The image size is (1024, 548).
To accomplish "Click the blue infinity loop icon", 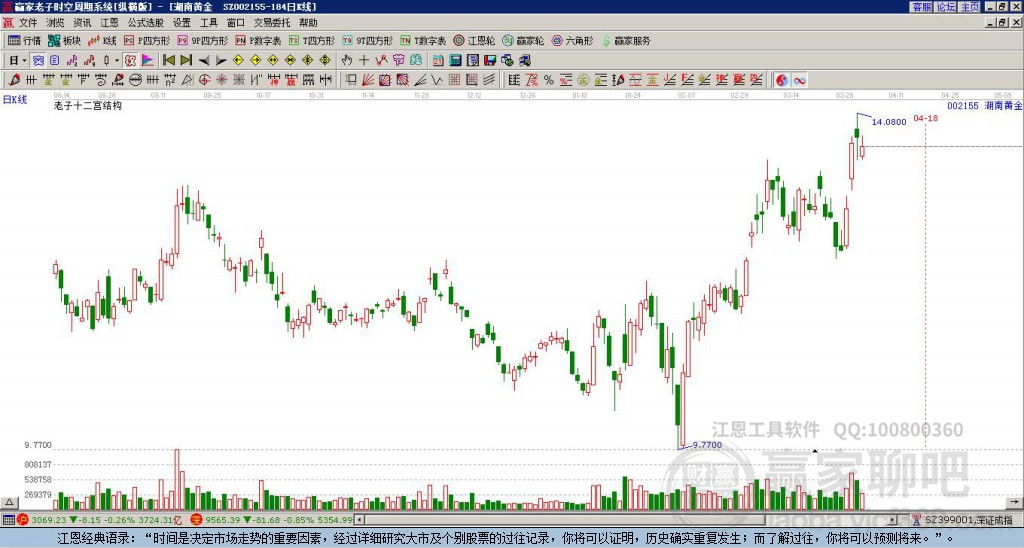I will 799,80.
